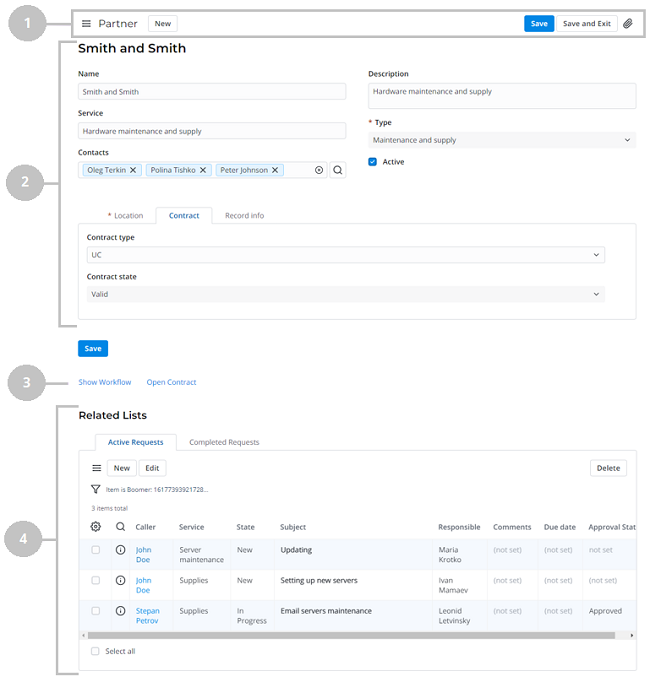Remove Oleg Terkin from Contacts
This screenshot has height=682, width=650.
pyautogui.click(x=132, y=170)
